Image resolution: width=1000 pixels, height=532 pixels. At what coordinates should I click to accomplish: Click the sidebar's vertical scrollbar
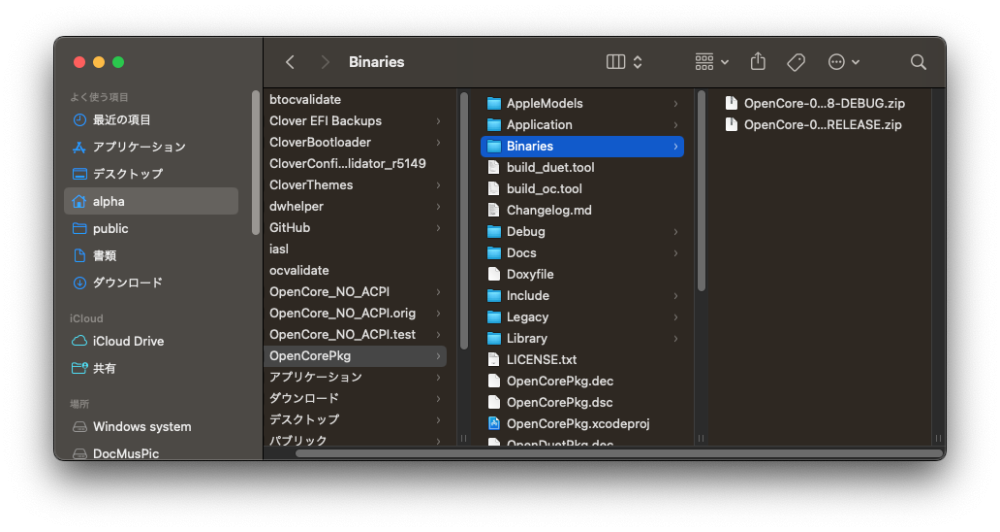(x=256, y=163)
